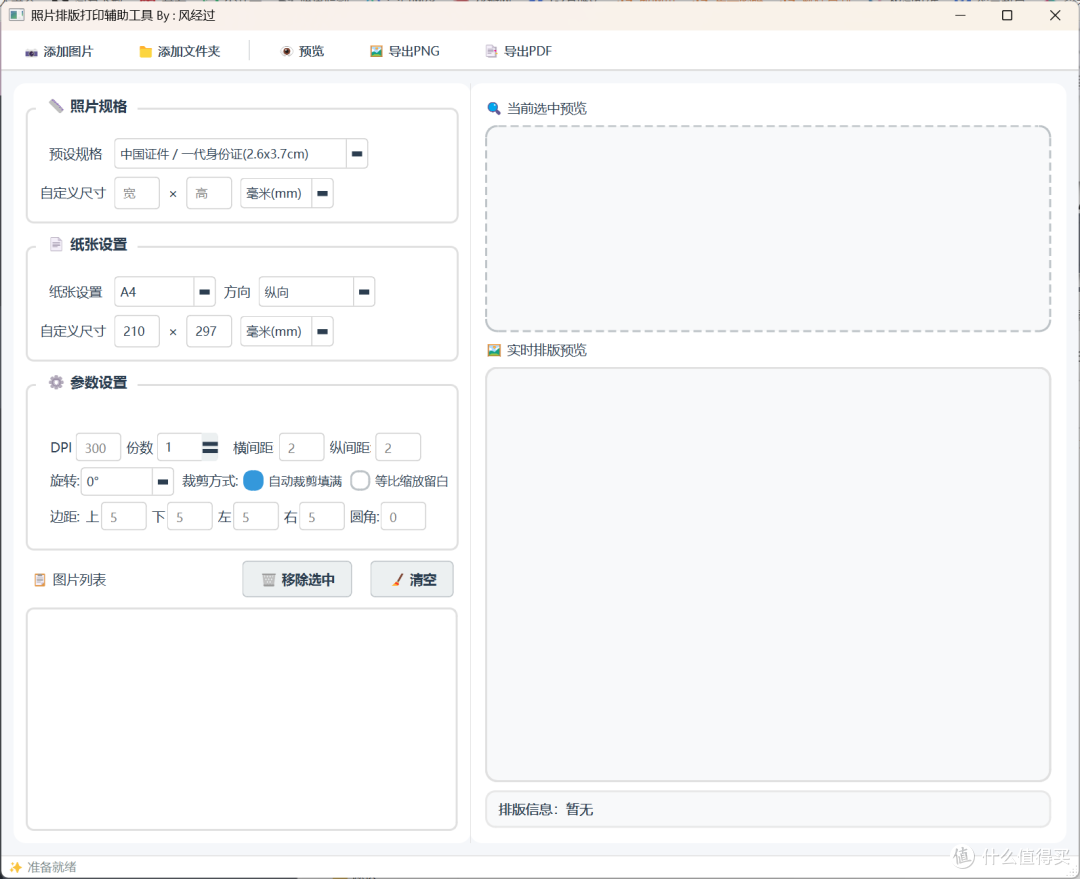This screenshot has height=879, width=1080.
Task: Open the 方向 纵向 orientation dropdown
Action: 364,292
